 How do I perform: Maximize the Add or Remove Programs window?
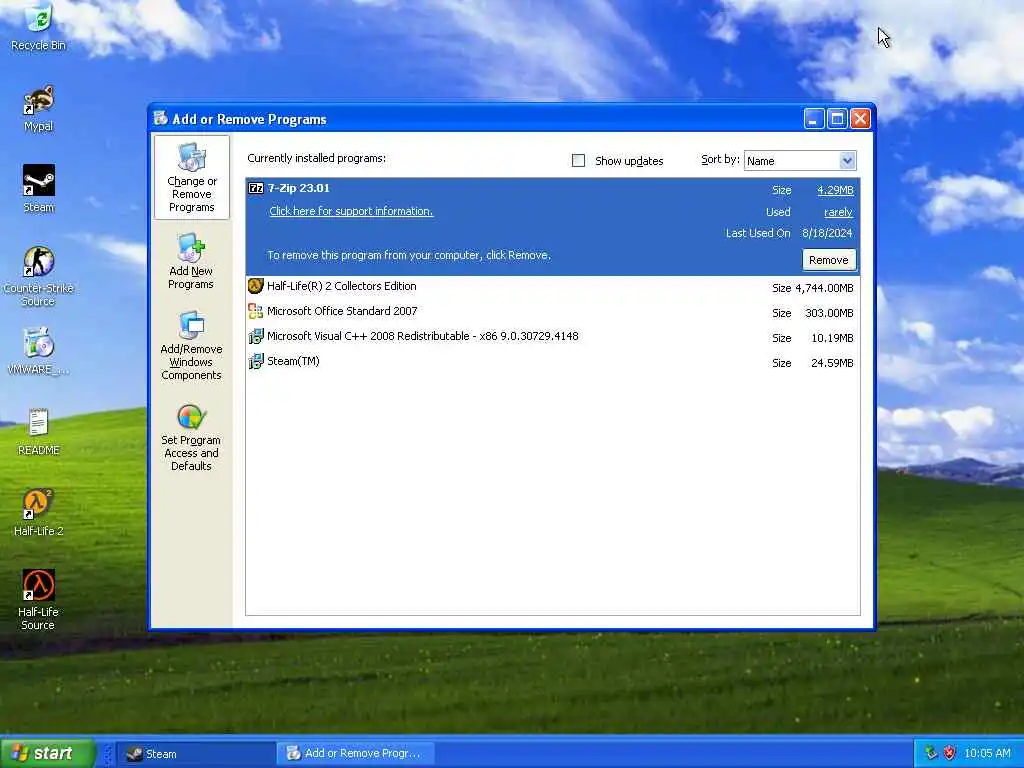837,119
